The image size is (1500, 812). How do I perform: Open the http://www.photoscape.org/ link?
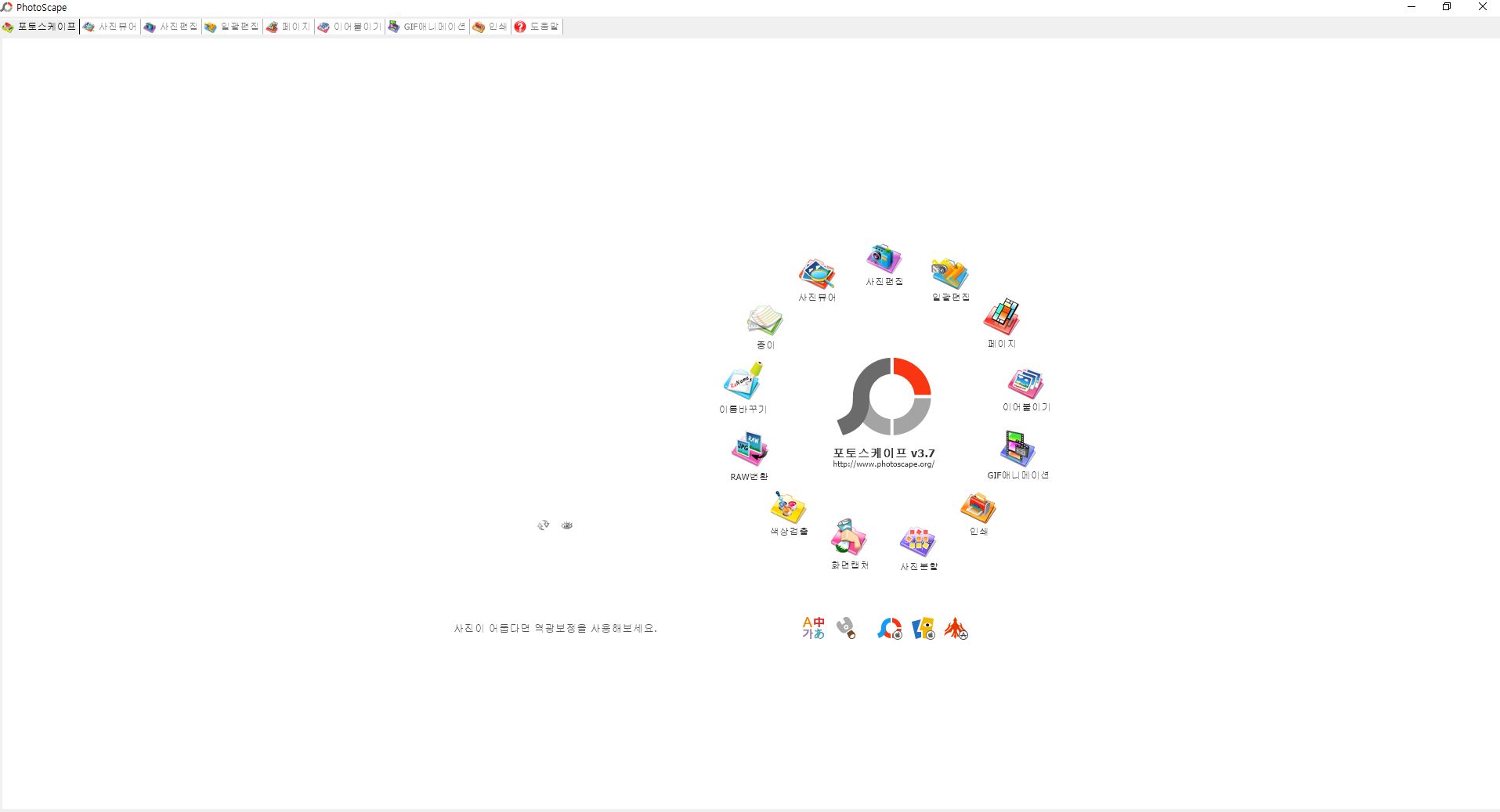[x=884, y=464]
